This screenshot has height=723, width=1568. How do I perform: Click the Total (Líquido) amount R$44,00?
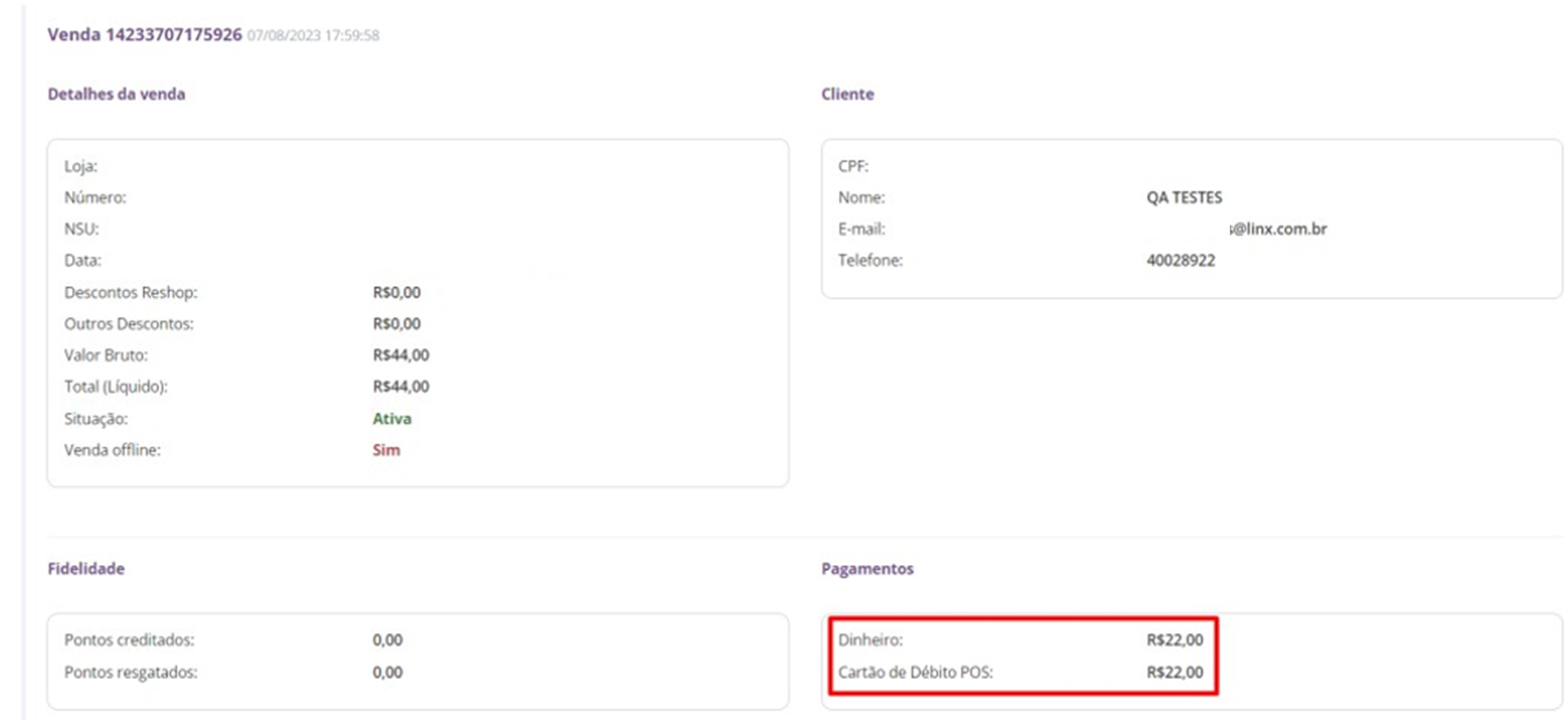click(400, 387)
